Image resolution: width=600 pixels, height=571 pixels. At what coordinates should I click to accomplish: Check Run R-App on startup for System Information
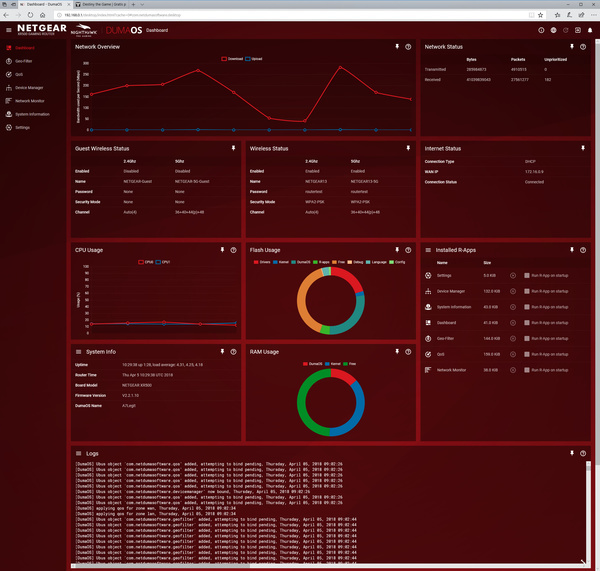(x=527, y=307)
